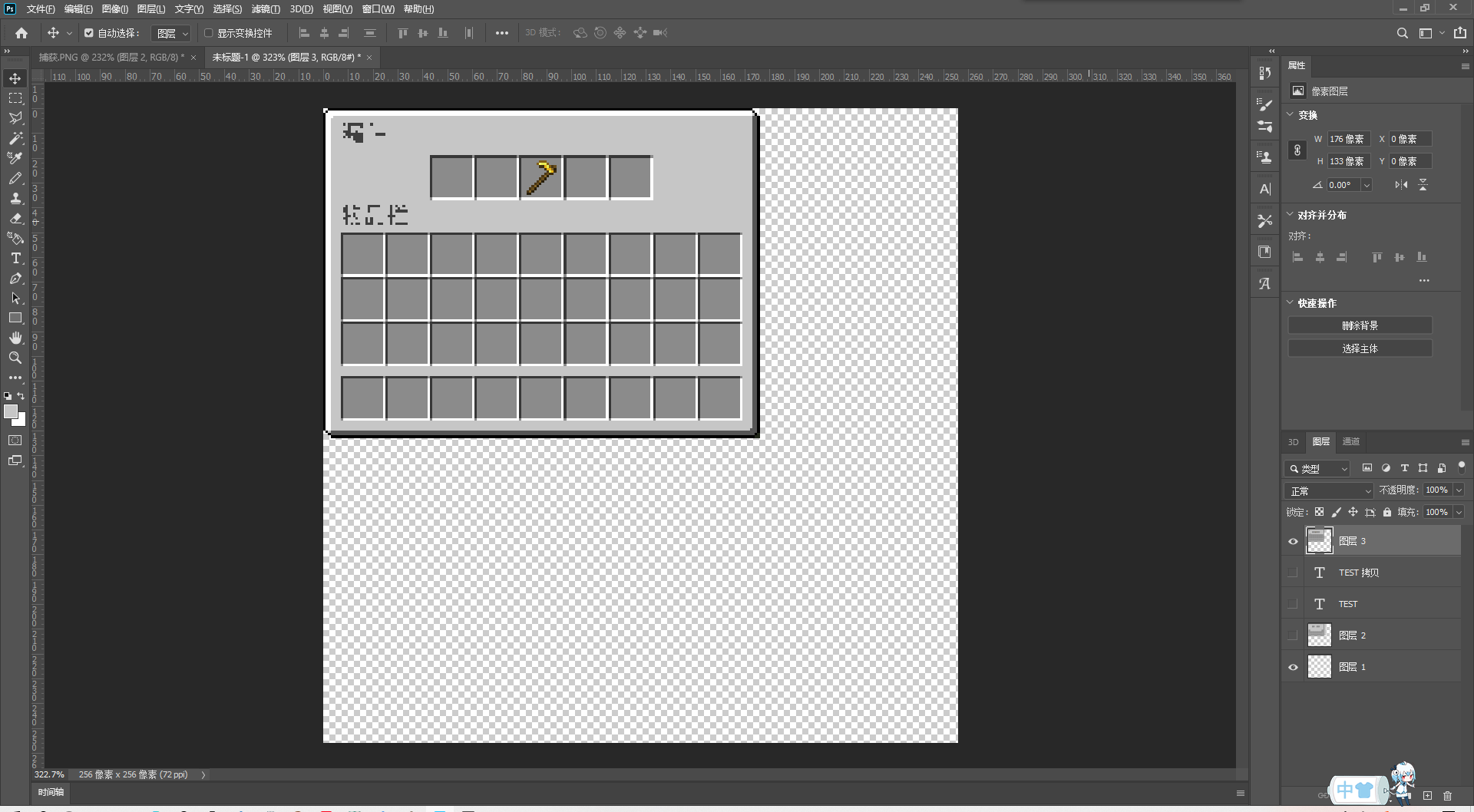
Task: Delete layer using the trash icon
Action: pos(1447,796)
